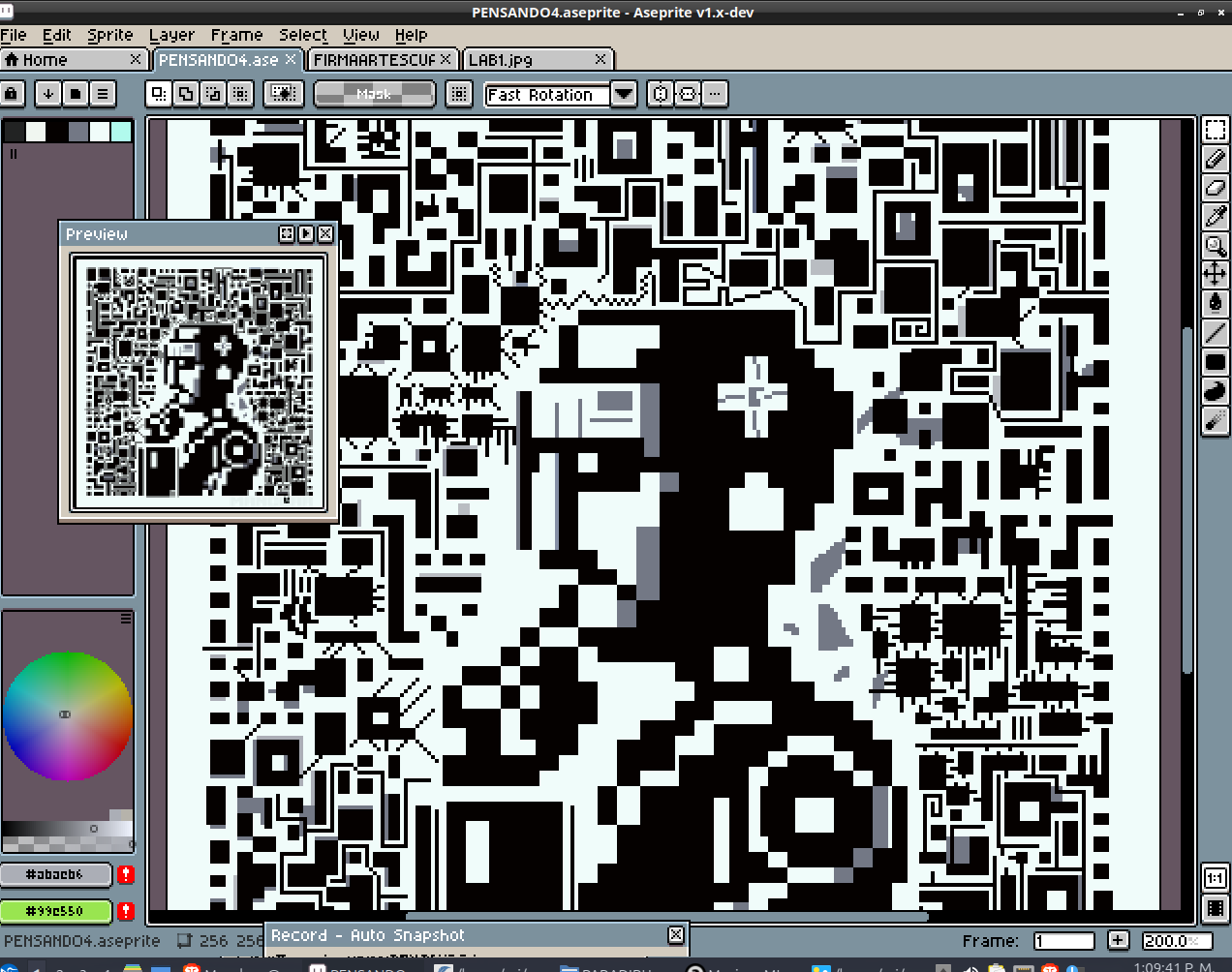
Task: Toggle the opaque/transparent selection icon
Action: (284, 94)
